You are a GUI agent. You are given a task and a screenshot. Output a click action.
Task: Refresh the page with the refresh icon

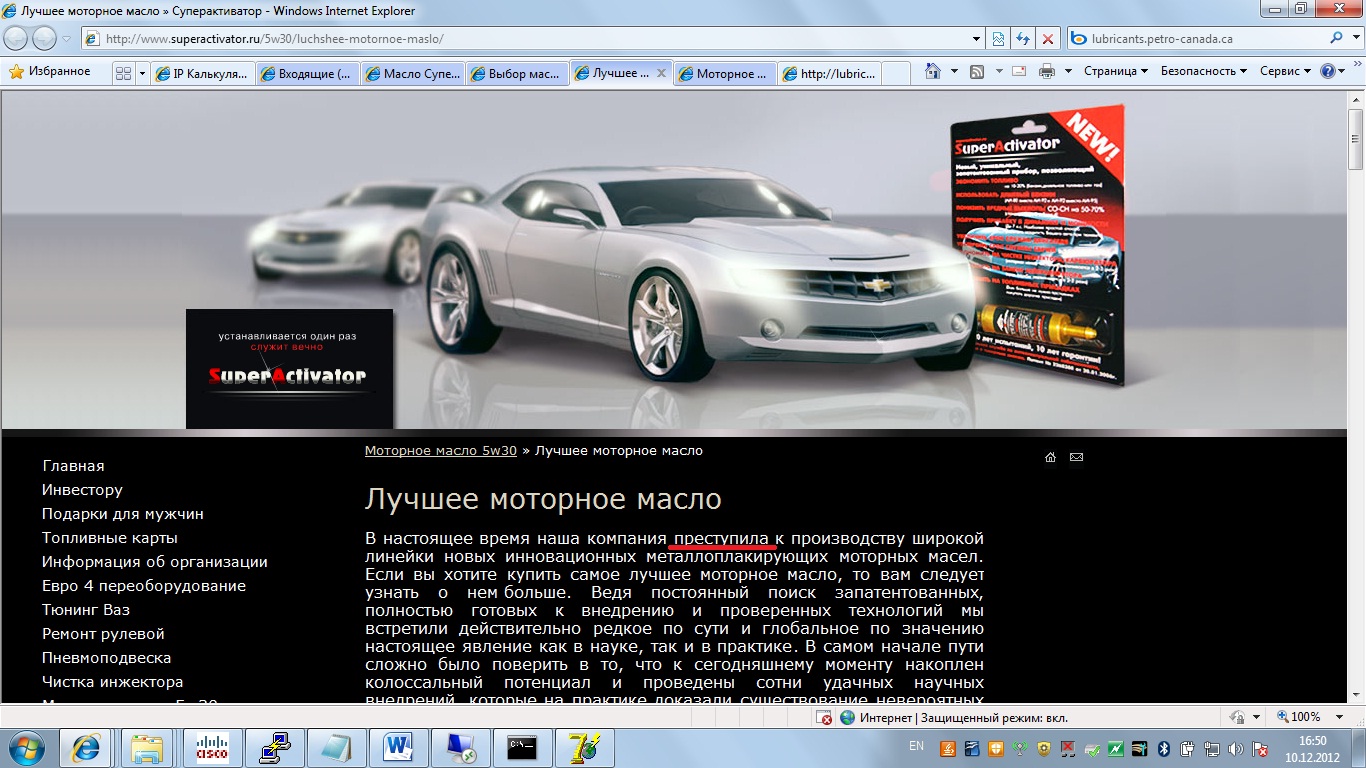point(1023,39)
